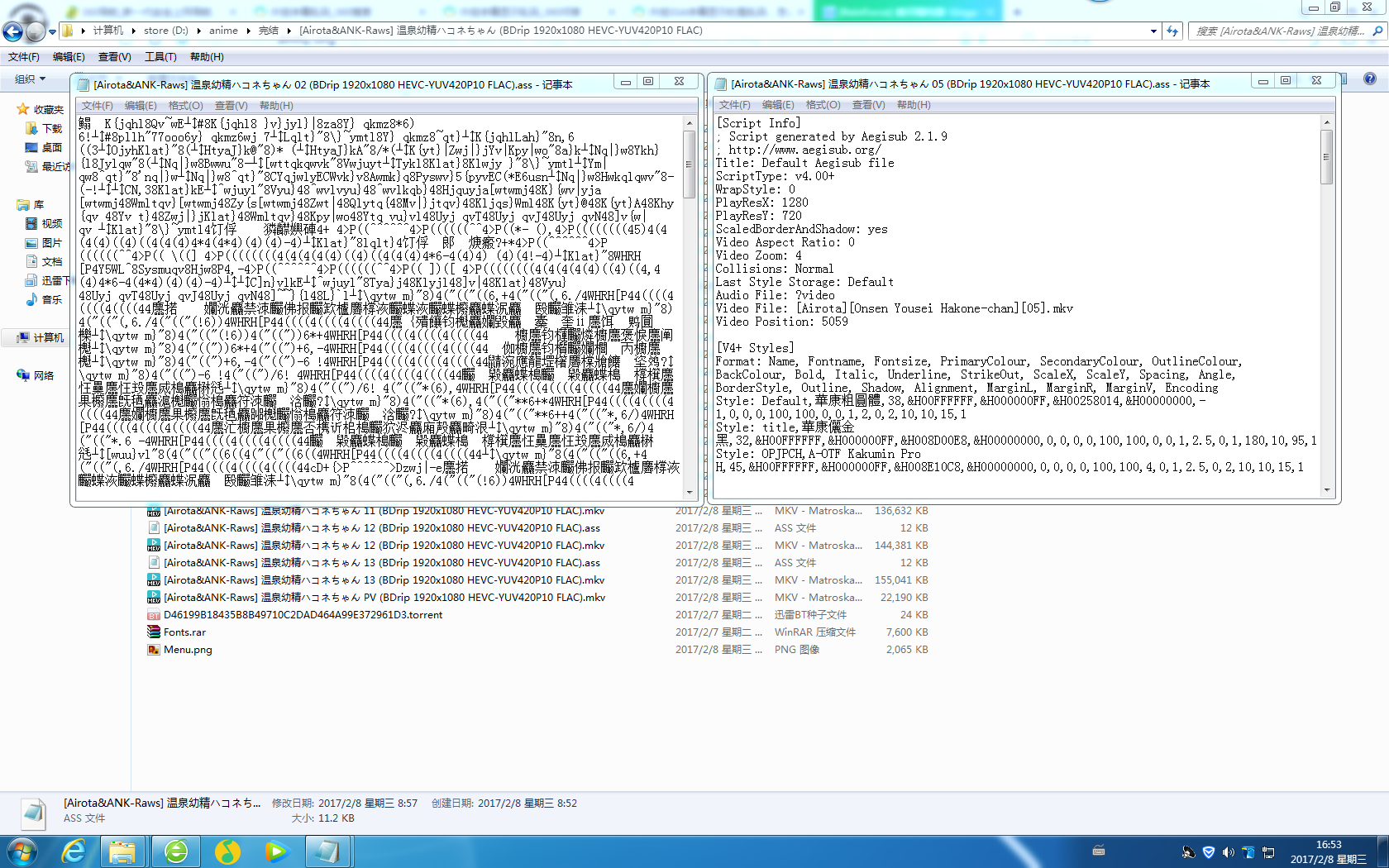The height and width of the screenshot is (868, 1389).
Task: Click the Explorer back navigation arrow
Action: pyautogui.click(x=12, y=31)
